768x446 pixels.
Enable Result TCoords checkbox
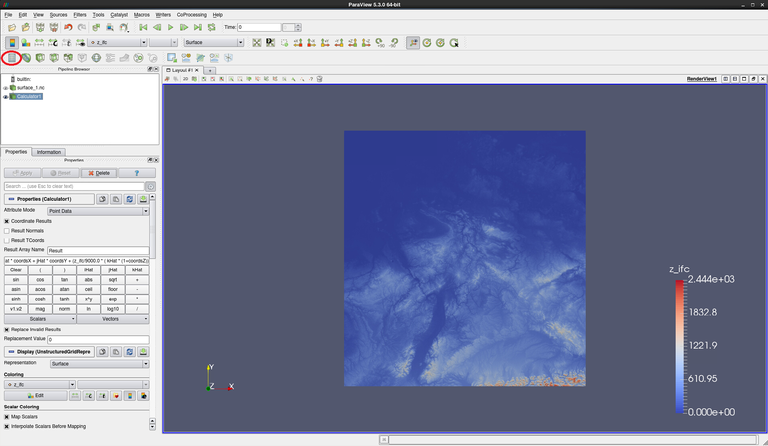click(7, 240)
